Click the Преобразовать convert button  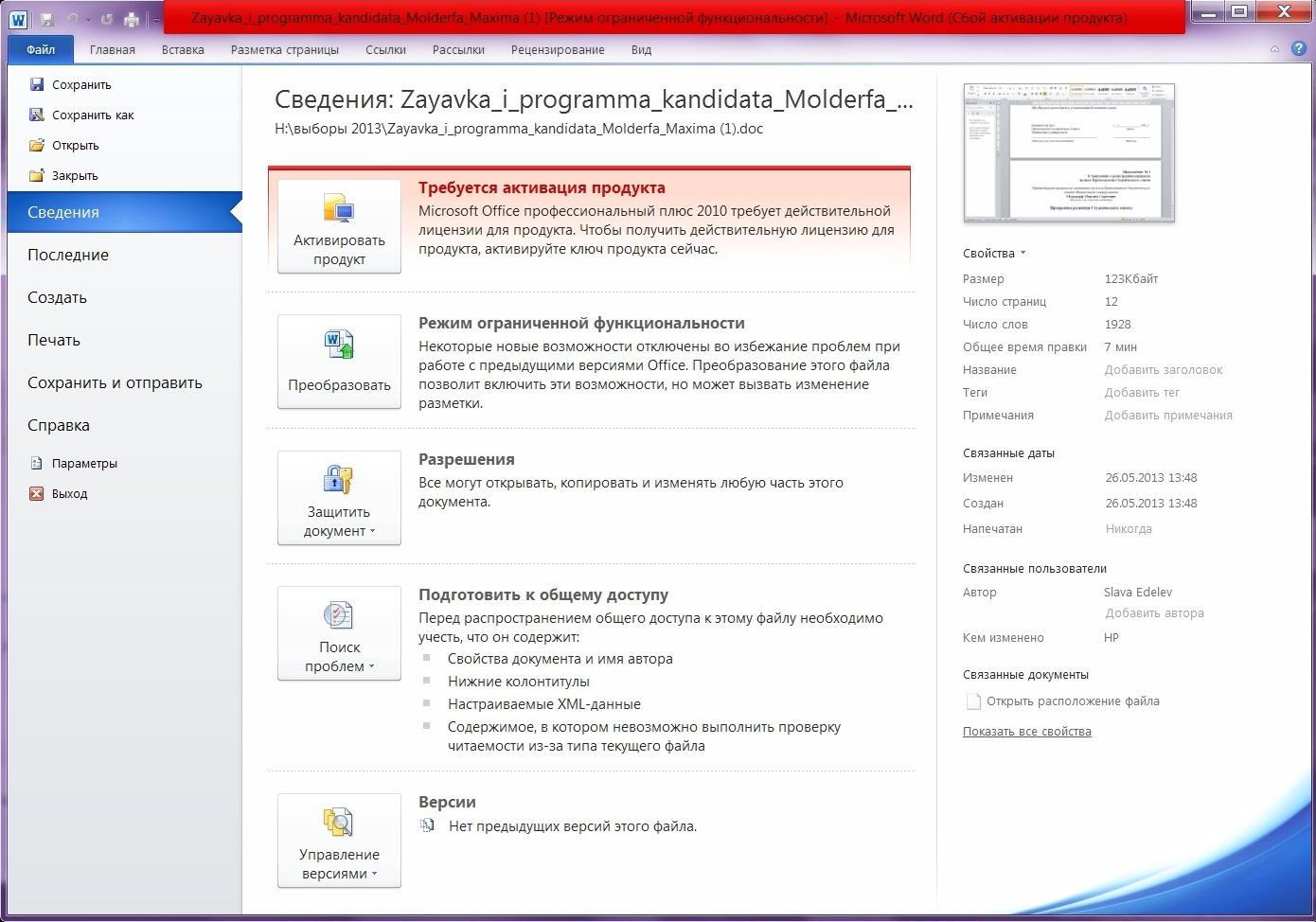click(x=339, y=362)
